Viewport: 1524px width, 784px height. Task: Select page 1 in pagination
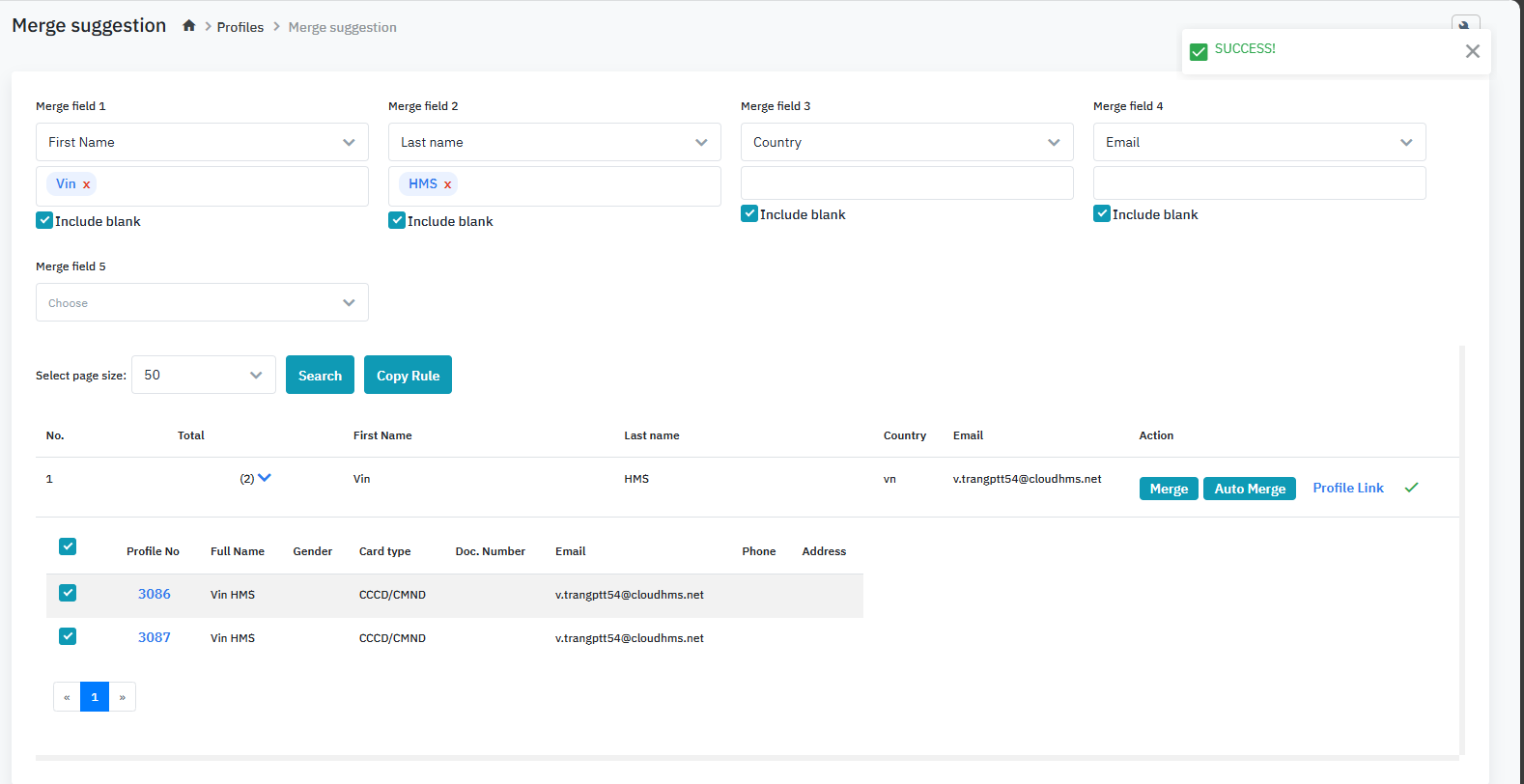point(95,697)
